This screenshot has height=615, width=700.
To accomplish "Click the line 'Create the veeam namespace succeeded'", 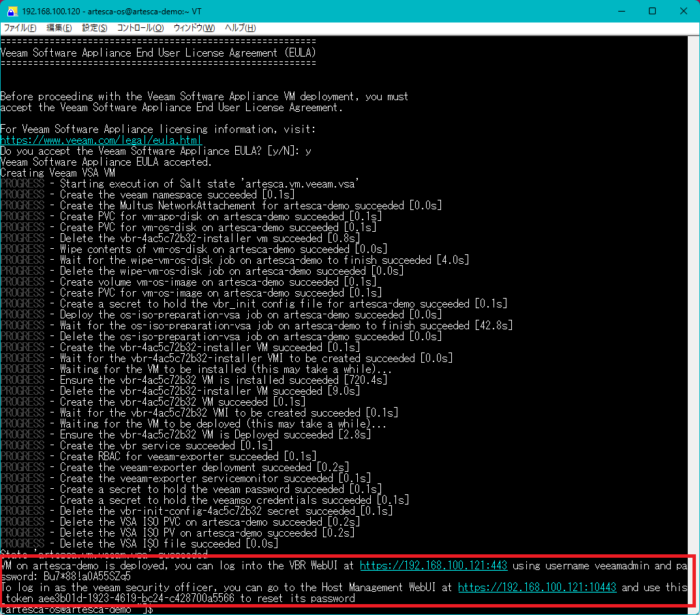I will pyautogui.click(x=147, y=195).
